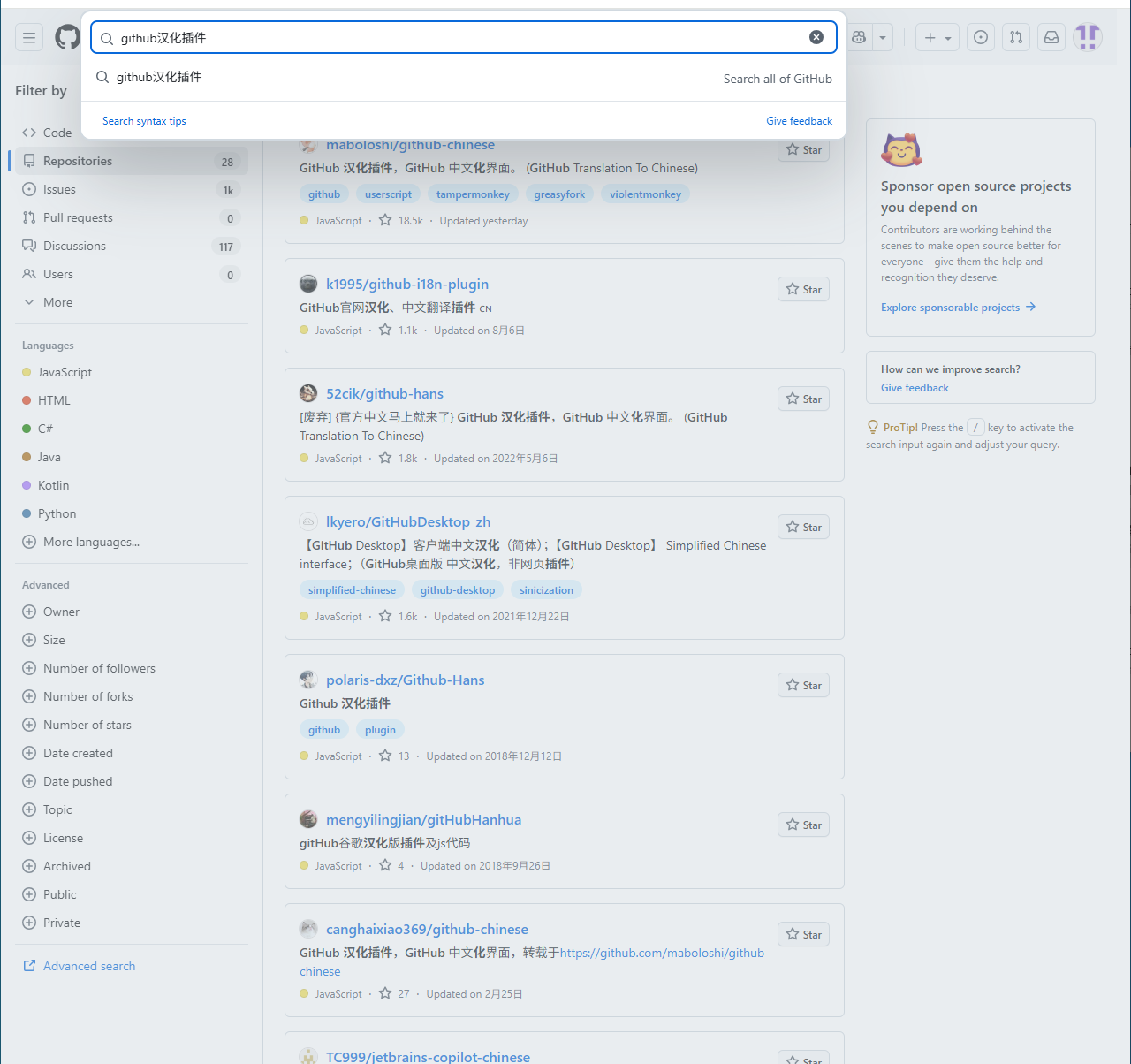Star the k1995/github-i18n-plugin repository
Image resolution: width=1131 pixels, height=1064 pixels.
pos(804,290)
